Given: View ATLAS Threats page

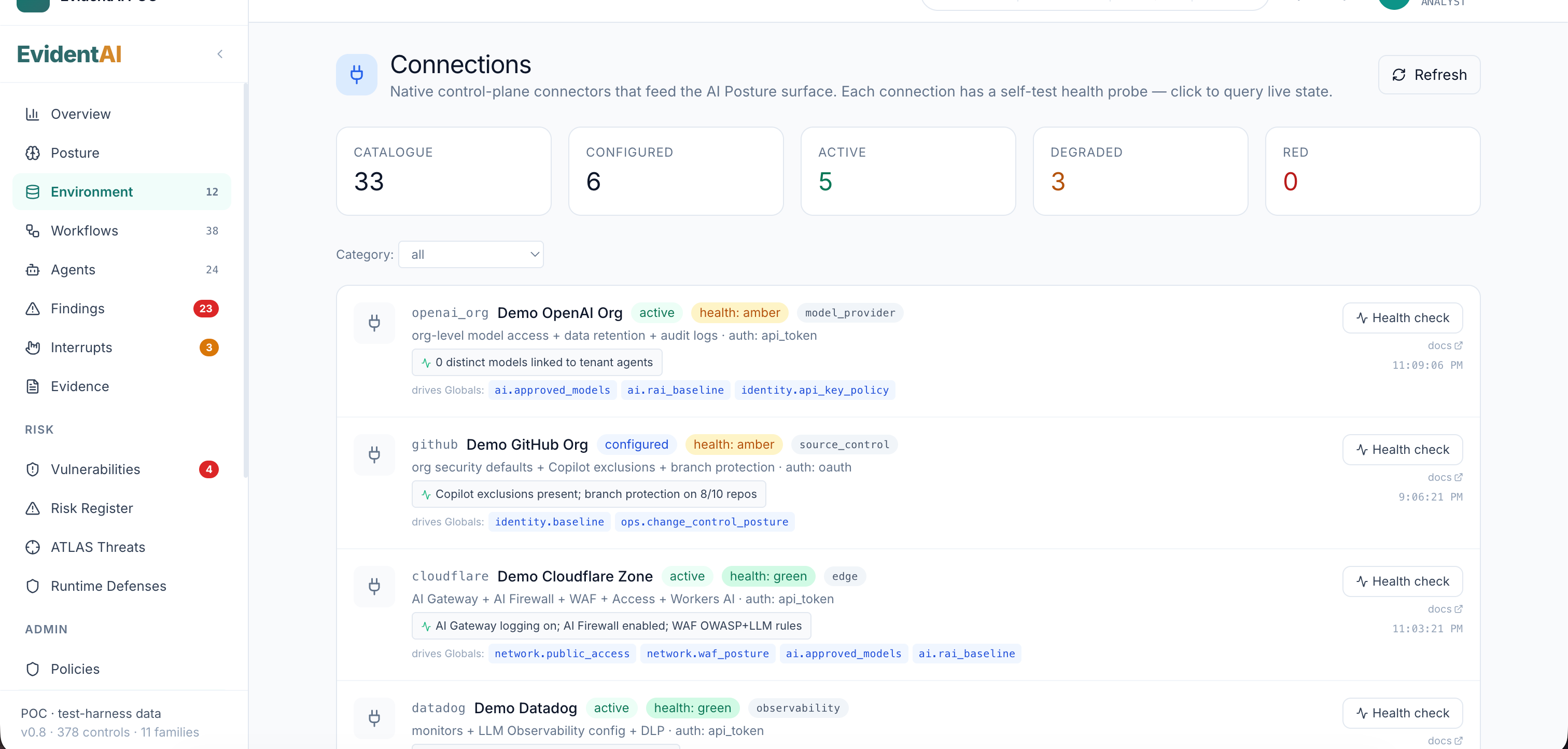Looking at the screenshot, I should point(122,547).
